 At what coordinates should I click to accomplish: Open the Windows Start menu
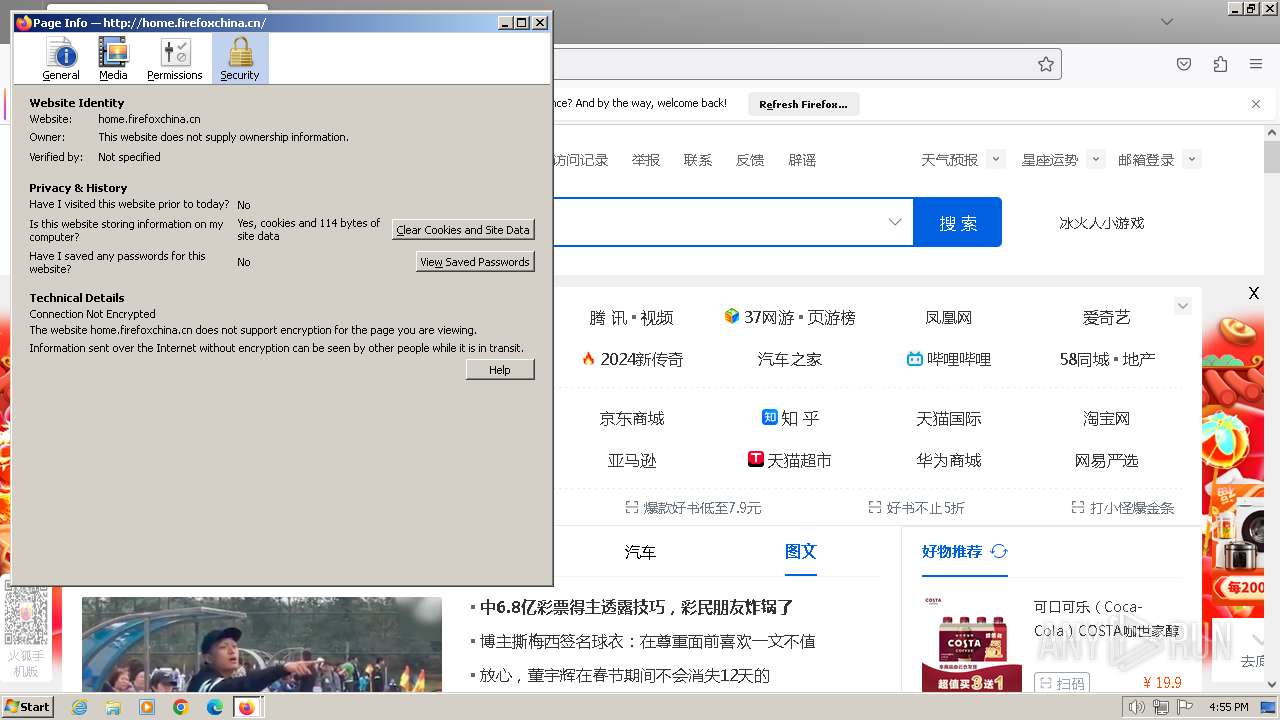click(x=28, y=706)
